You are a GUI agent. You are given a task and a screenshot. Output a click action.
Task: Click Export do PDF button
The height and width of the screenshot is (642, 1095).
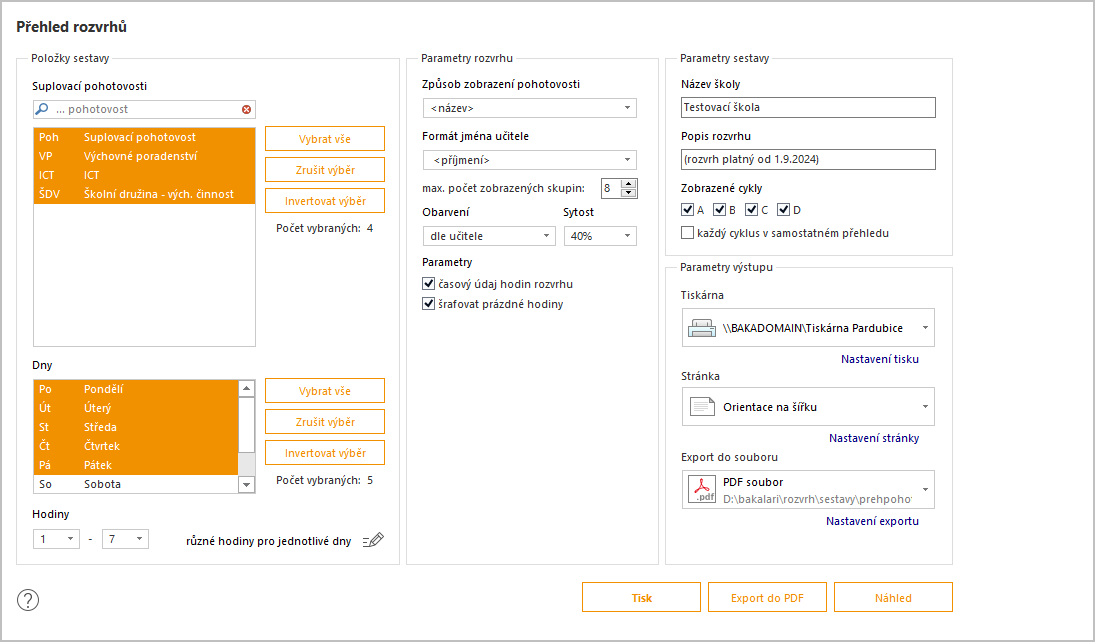coord(767,597)
